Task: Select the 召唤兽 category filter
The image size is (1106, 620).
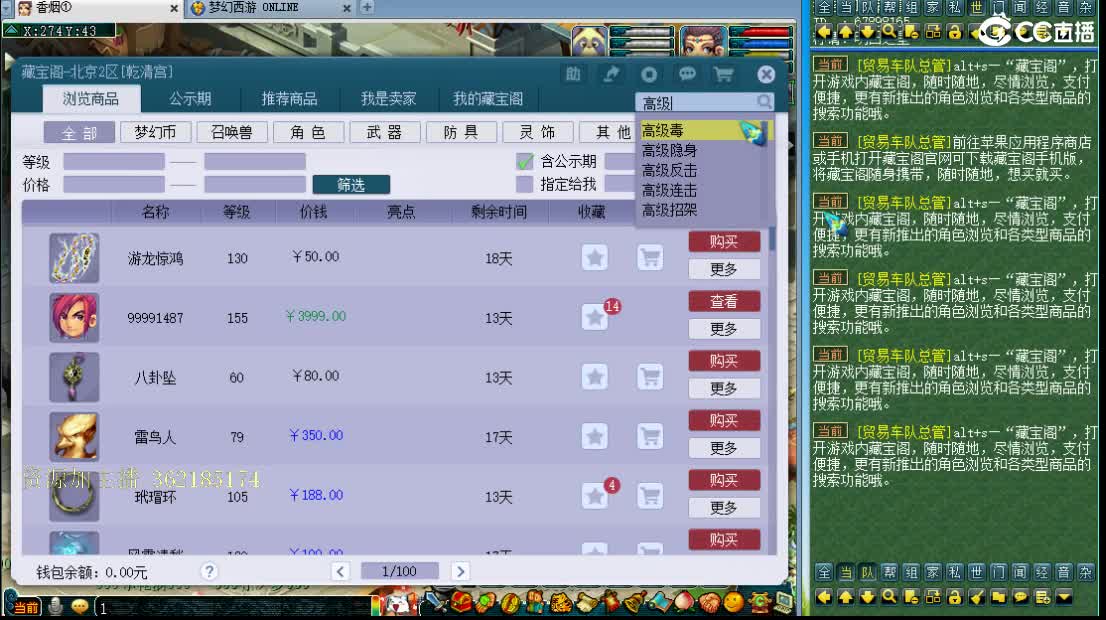Action: (x=231, y=133)
